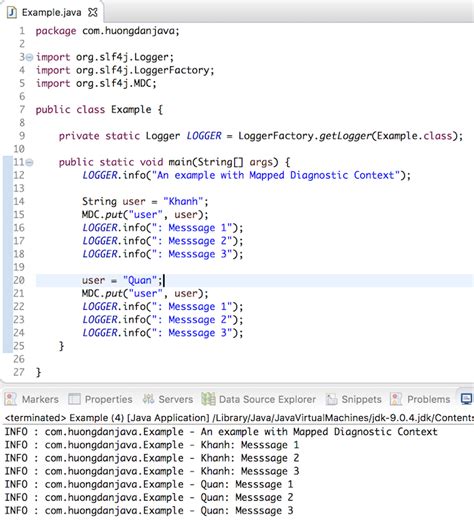Click 'Messsage 1' string on line 16
Screen dimensions: 474x521
coord(195,228)
